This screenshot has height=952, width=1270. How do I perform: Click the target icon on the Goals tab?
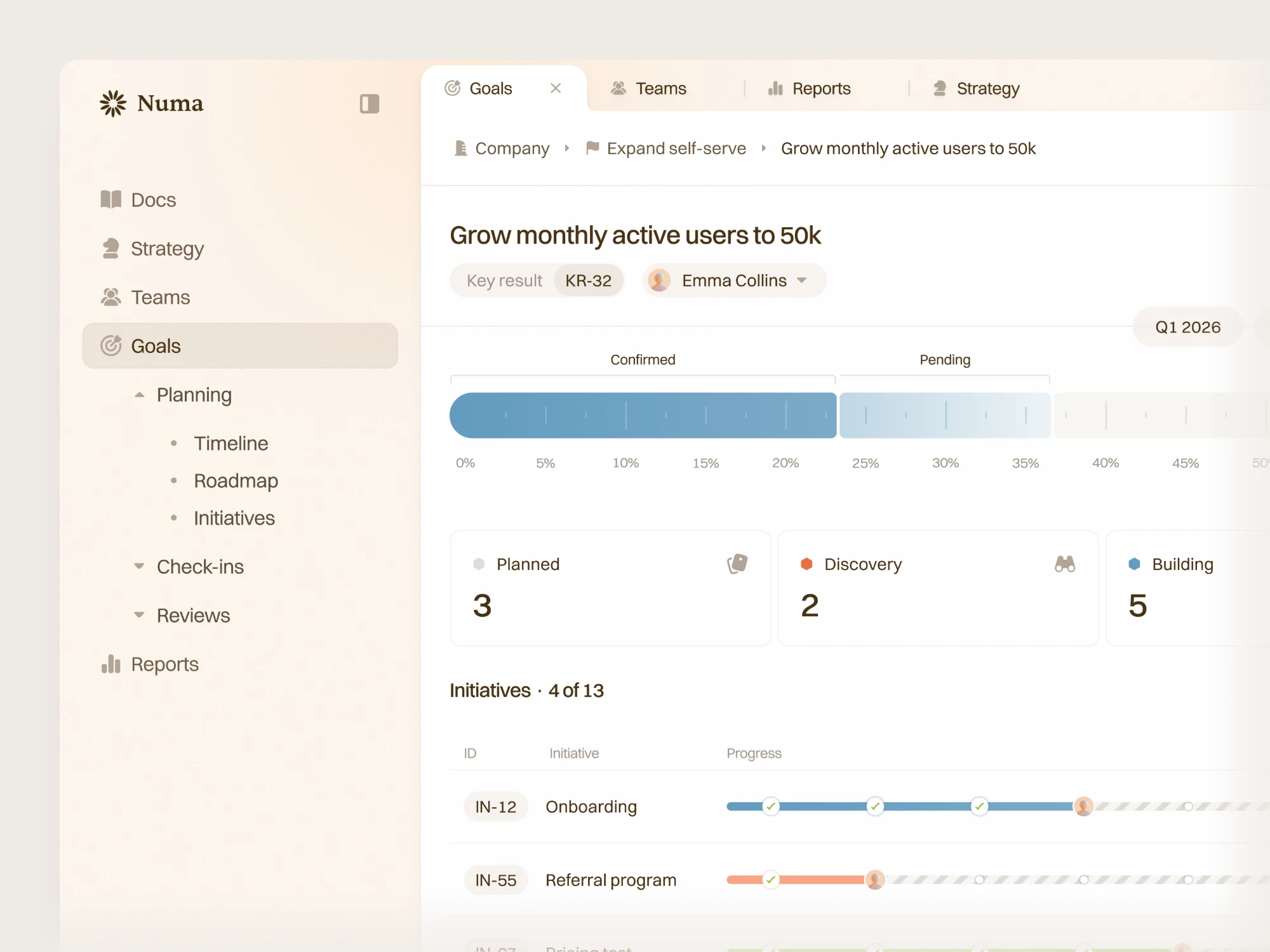452,88
